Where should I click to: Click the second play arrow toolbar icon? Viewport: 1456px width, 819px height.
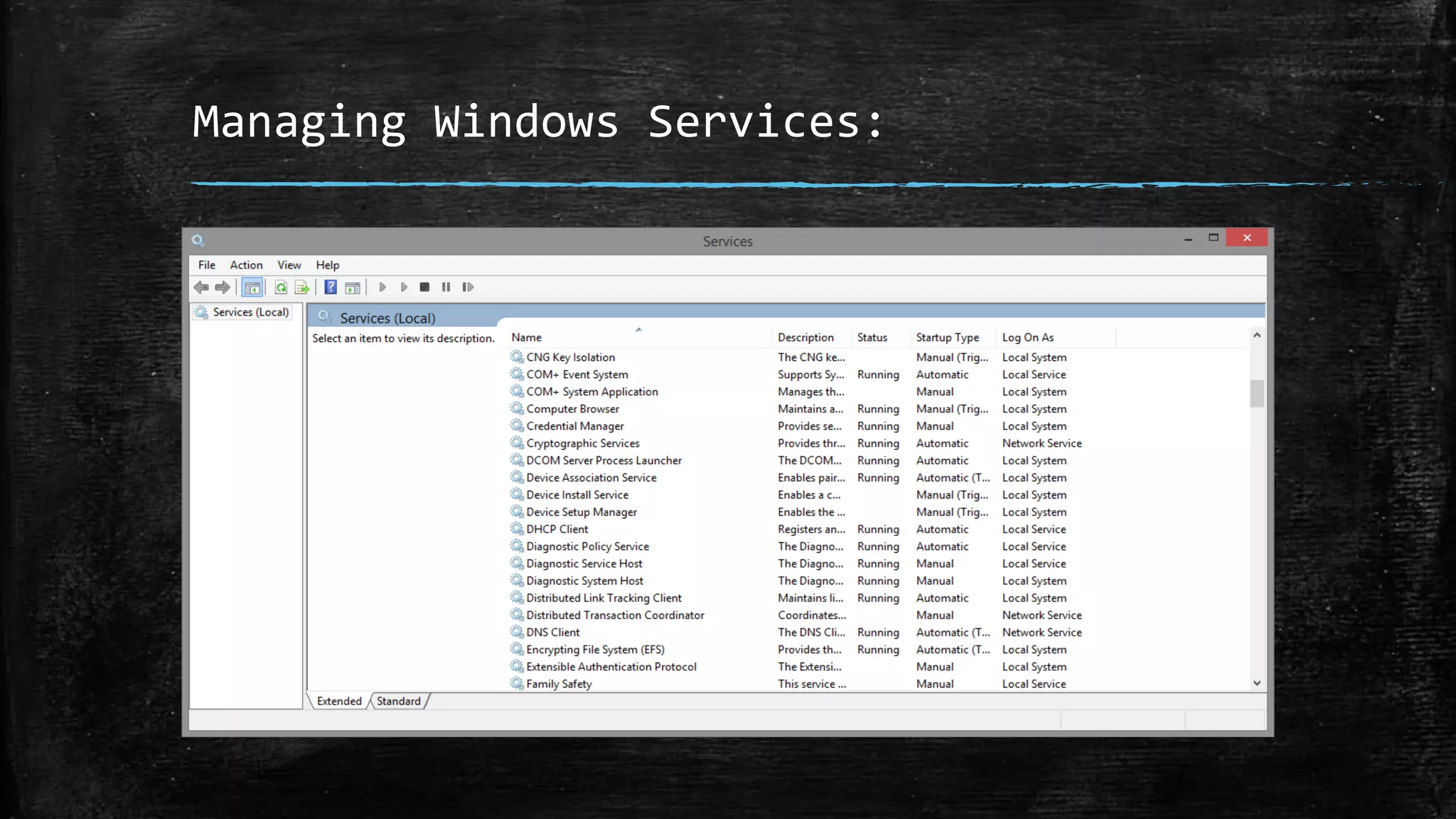point(404,287)
